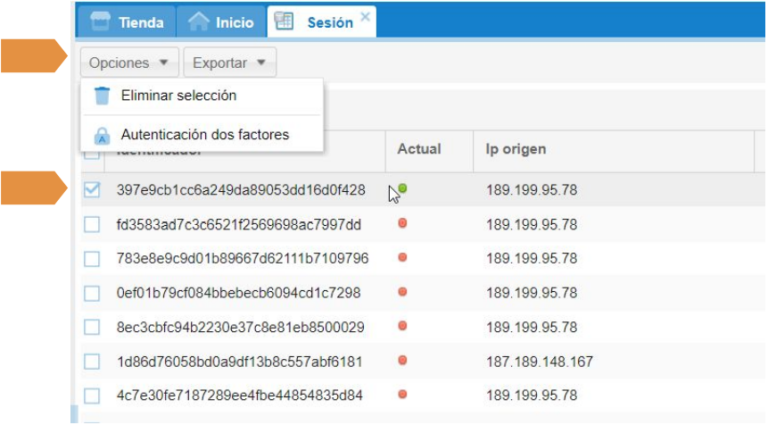This screenshot has height=425, width=768.
Task: Sort by the Ip origen column header
Action: (516, 150)
